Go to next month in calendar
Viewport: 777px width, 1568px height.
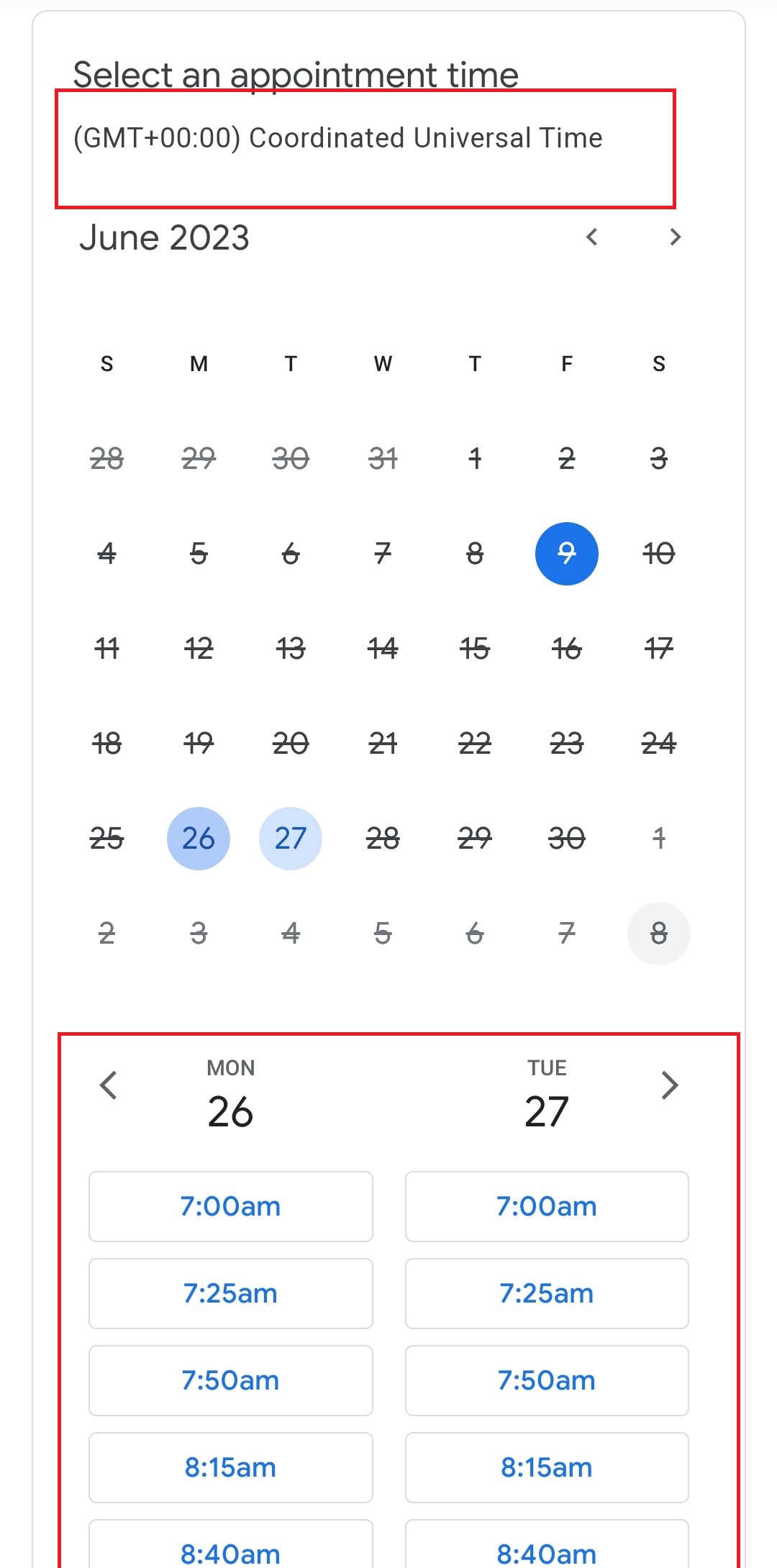tap(675, 237)
